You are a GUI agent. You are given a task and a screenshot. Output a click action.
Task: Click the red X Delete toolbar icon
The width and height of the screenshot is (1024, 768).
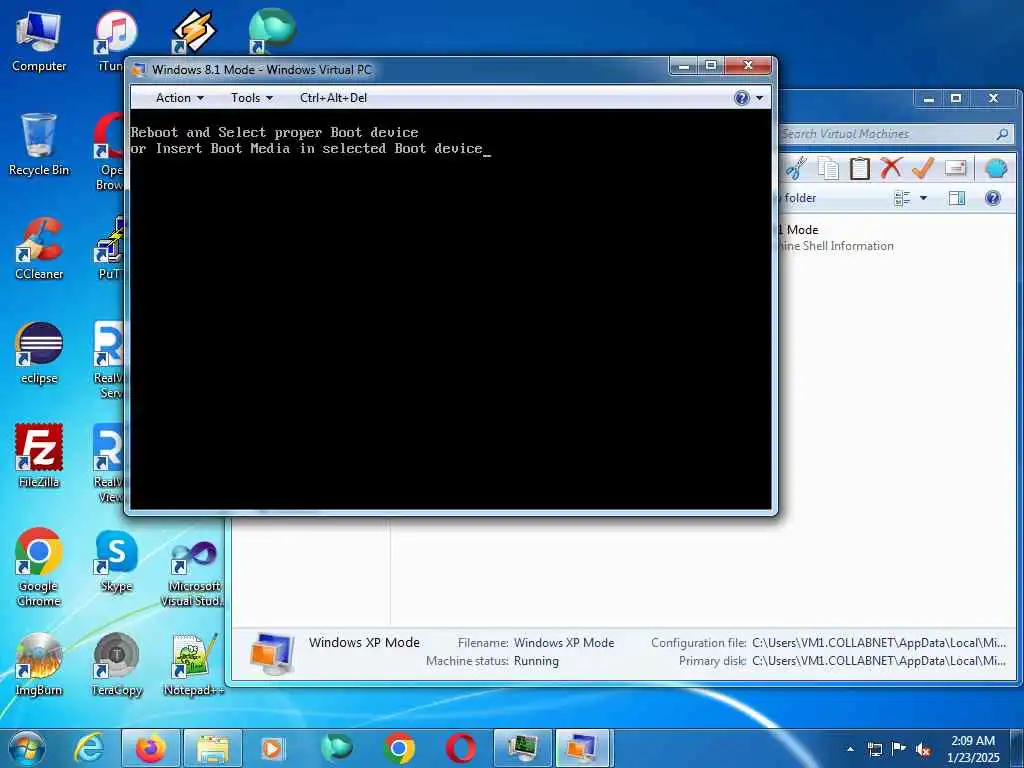(891, 168)
